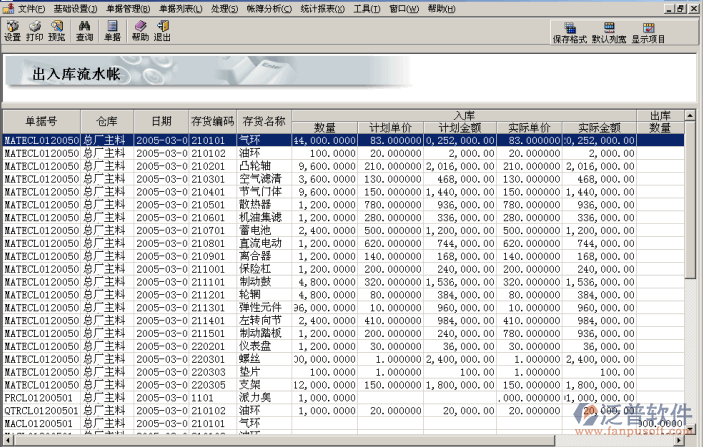Viewport: 703px width, 447px height.
Task: Open the 单据管理 menu
Action: [x=128, y=8]
